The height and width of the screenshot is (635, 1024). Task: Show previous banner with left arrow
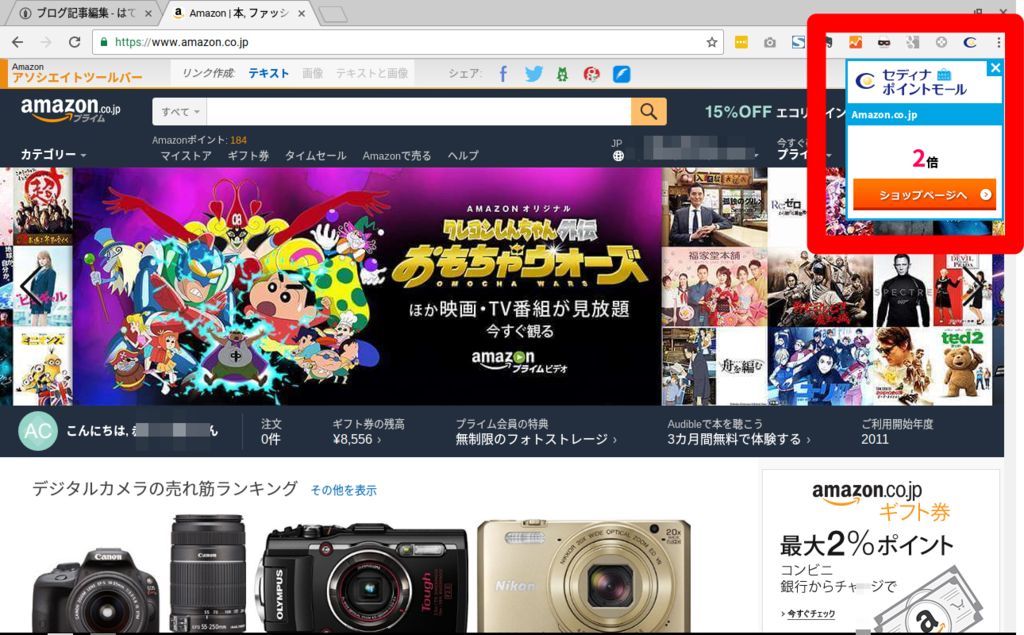(x=29, y=286)
